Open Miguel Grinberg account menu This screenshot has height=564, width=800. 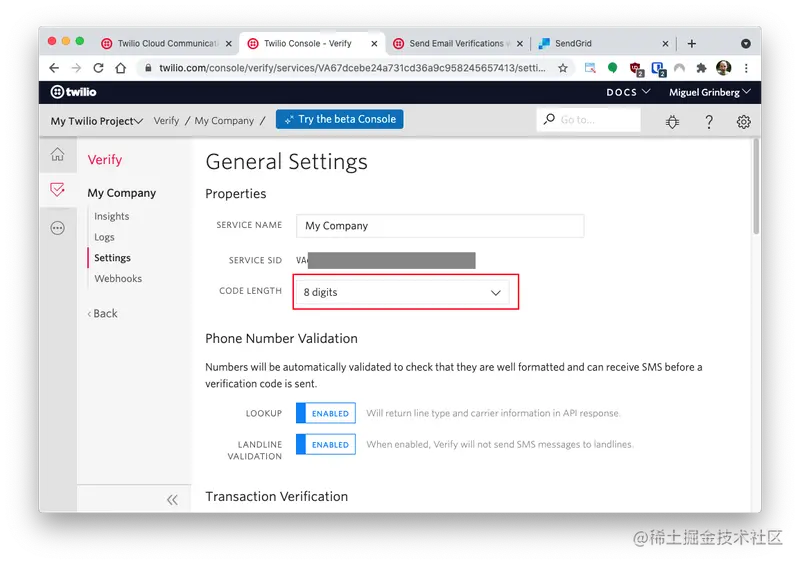click(709, 92)
